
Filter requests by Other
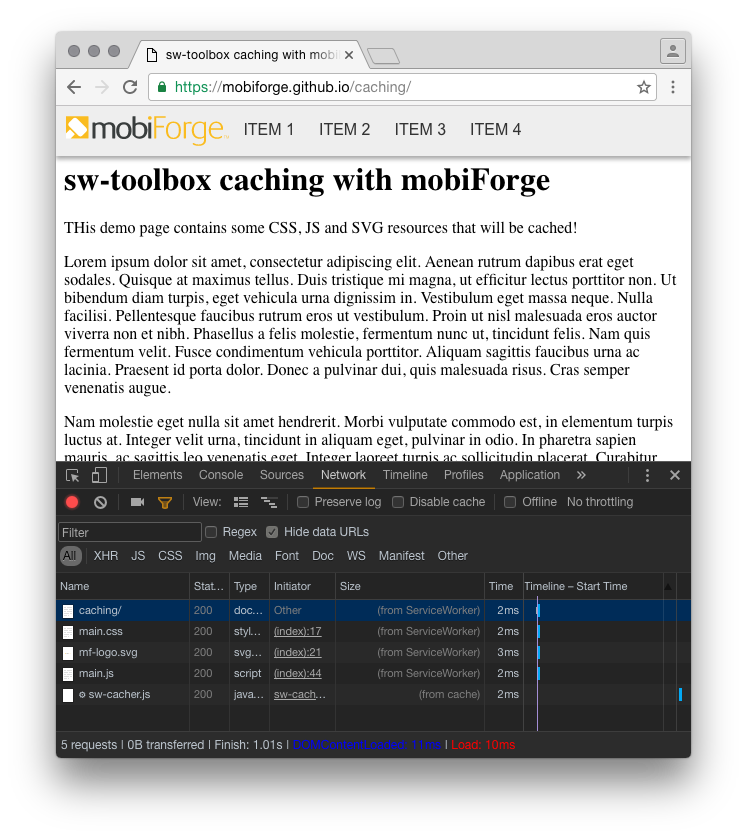coord(453,556)
